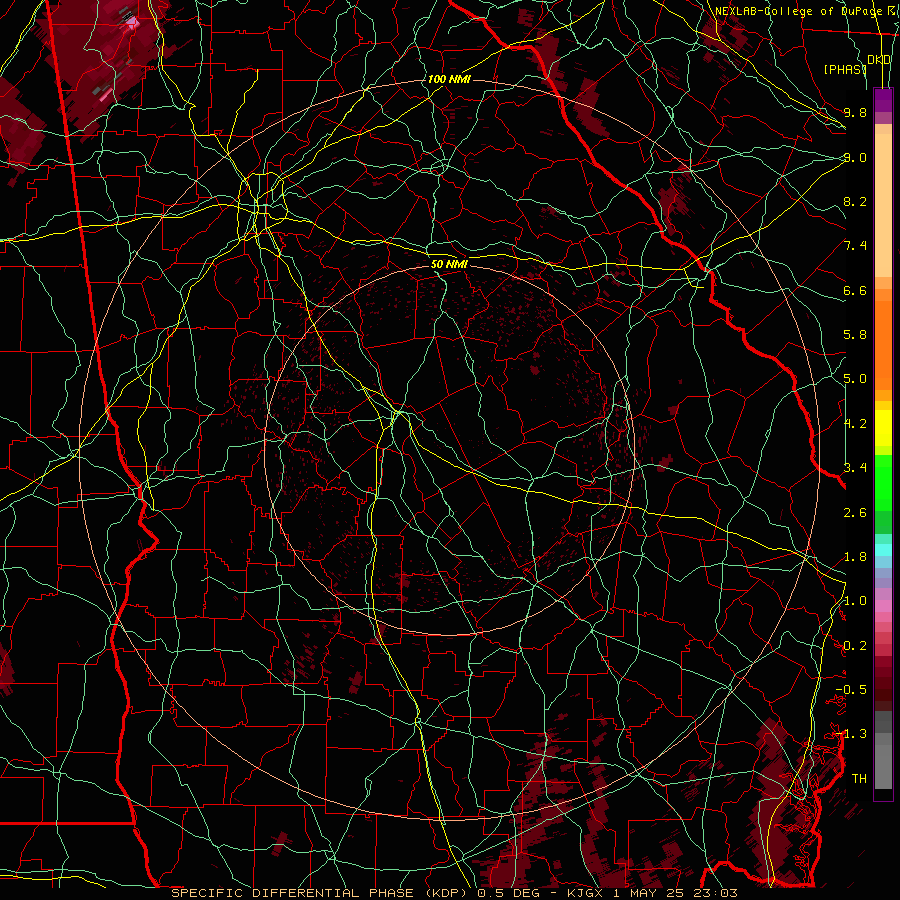Click the 1.0 value on color scale

(x=855, y=601)
